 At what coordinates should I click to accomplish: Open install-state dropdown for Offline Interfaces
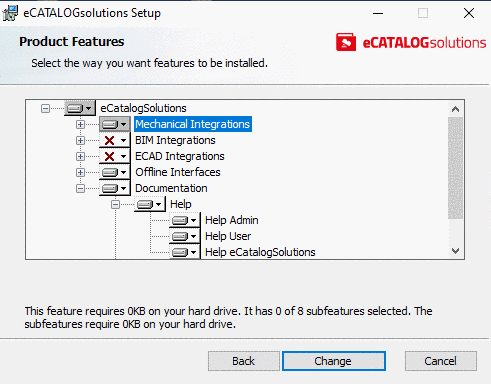115,172
